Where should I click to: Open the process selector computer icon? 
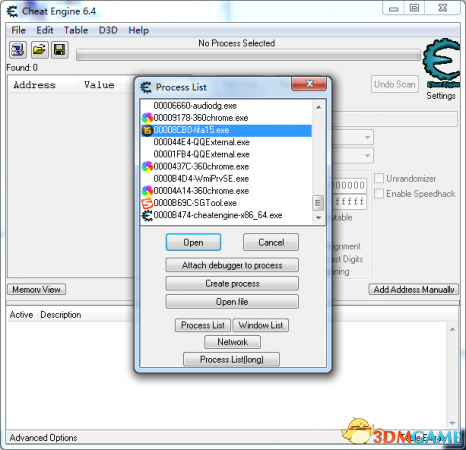tap(18, 50)
